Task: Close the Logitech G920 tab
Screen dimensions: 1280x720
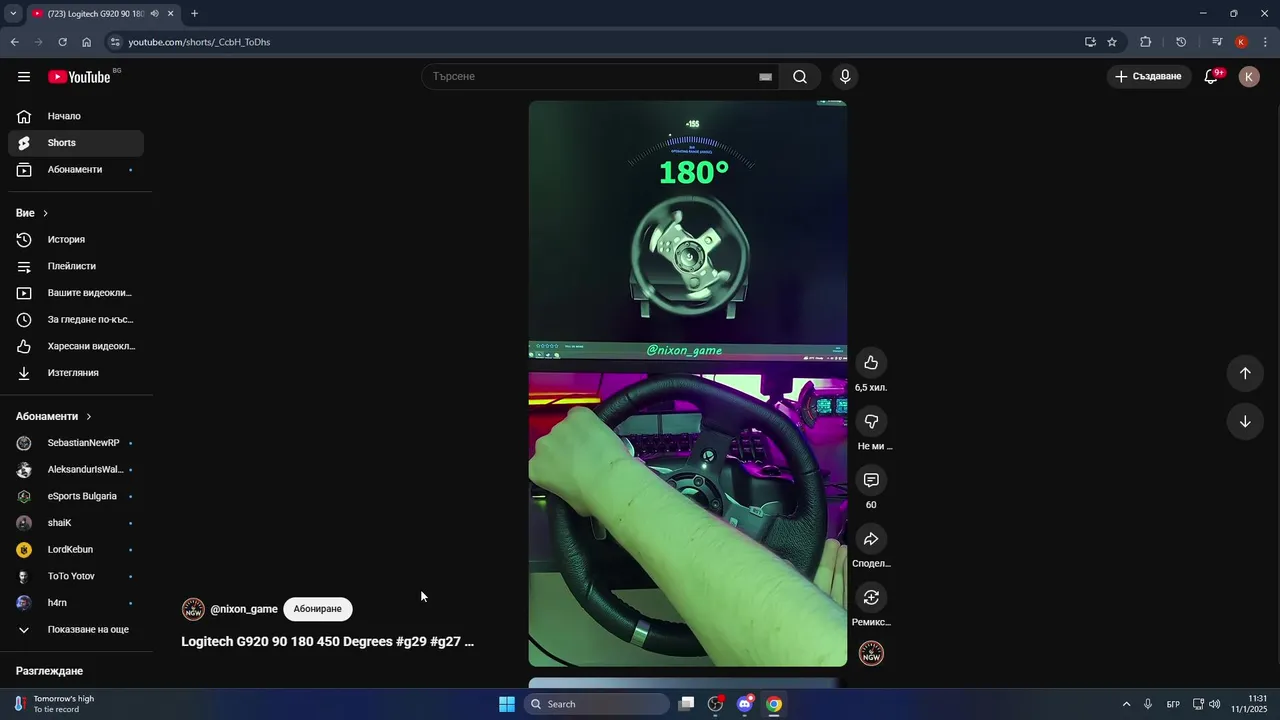Action: [x=171, y=14]
